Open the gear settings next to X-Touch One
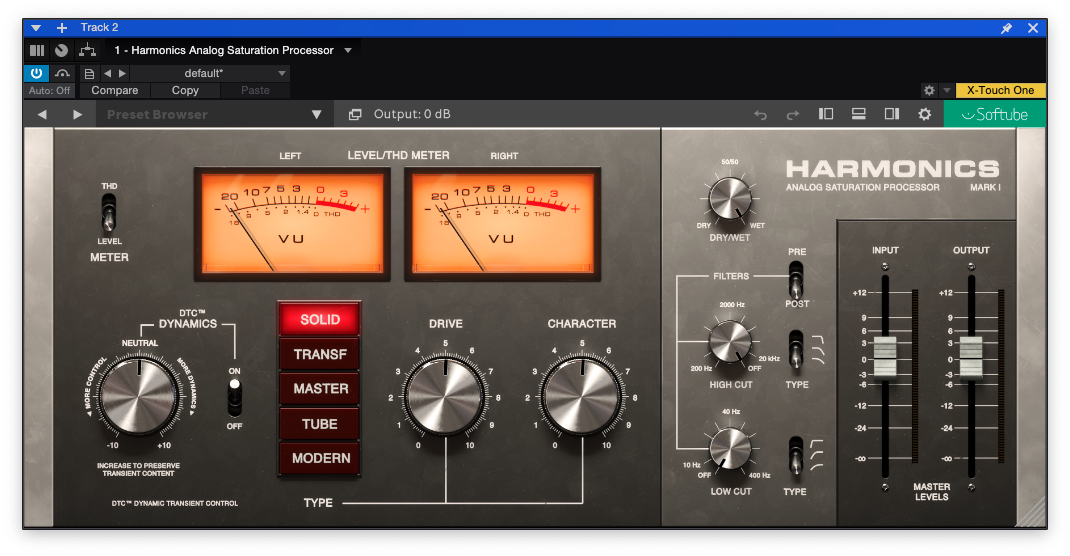This screenshot has height=556, width=1070. (x=929, y=91)
